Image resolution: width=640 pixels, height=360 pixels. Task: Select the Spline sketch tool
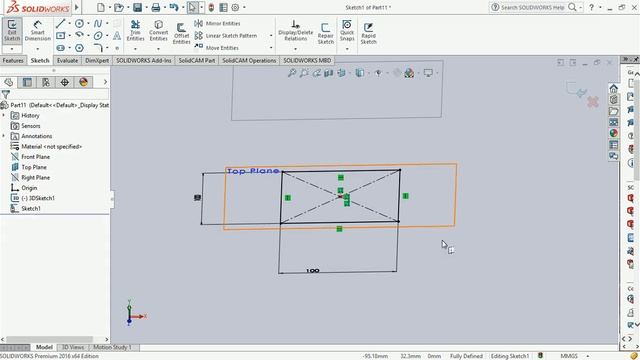[x=98, y=24]
